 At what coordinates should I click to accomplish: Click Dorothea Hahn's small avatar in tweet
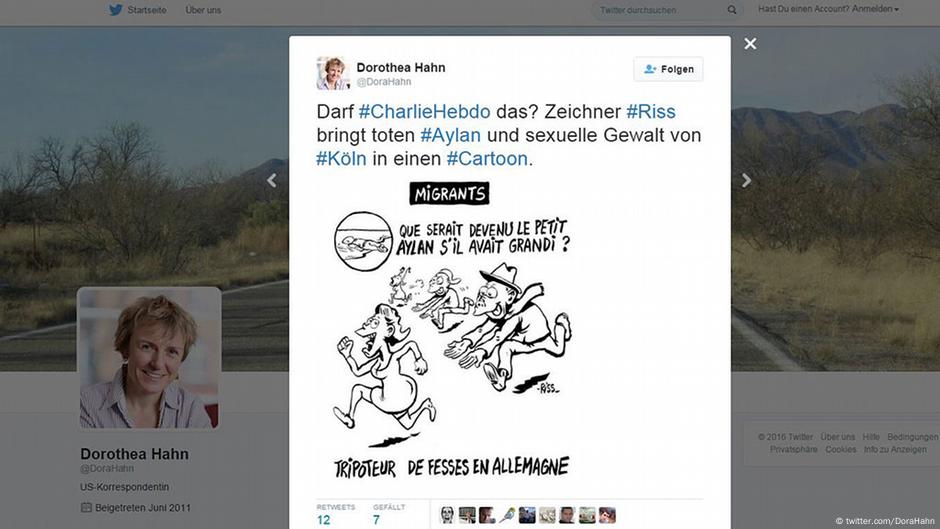(333, 73)
